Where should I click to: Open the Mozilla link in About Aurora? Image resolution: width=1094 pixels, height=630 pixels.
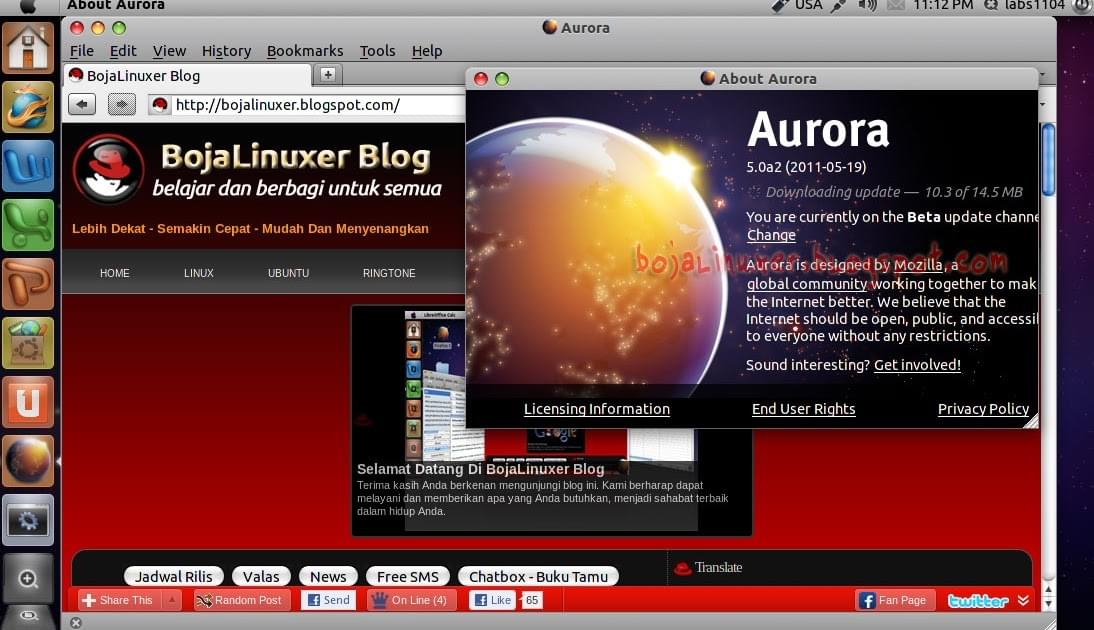917,265
